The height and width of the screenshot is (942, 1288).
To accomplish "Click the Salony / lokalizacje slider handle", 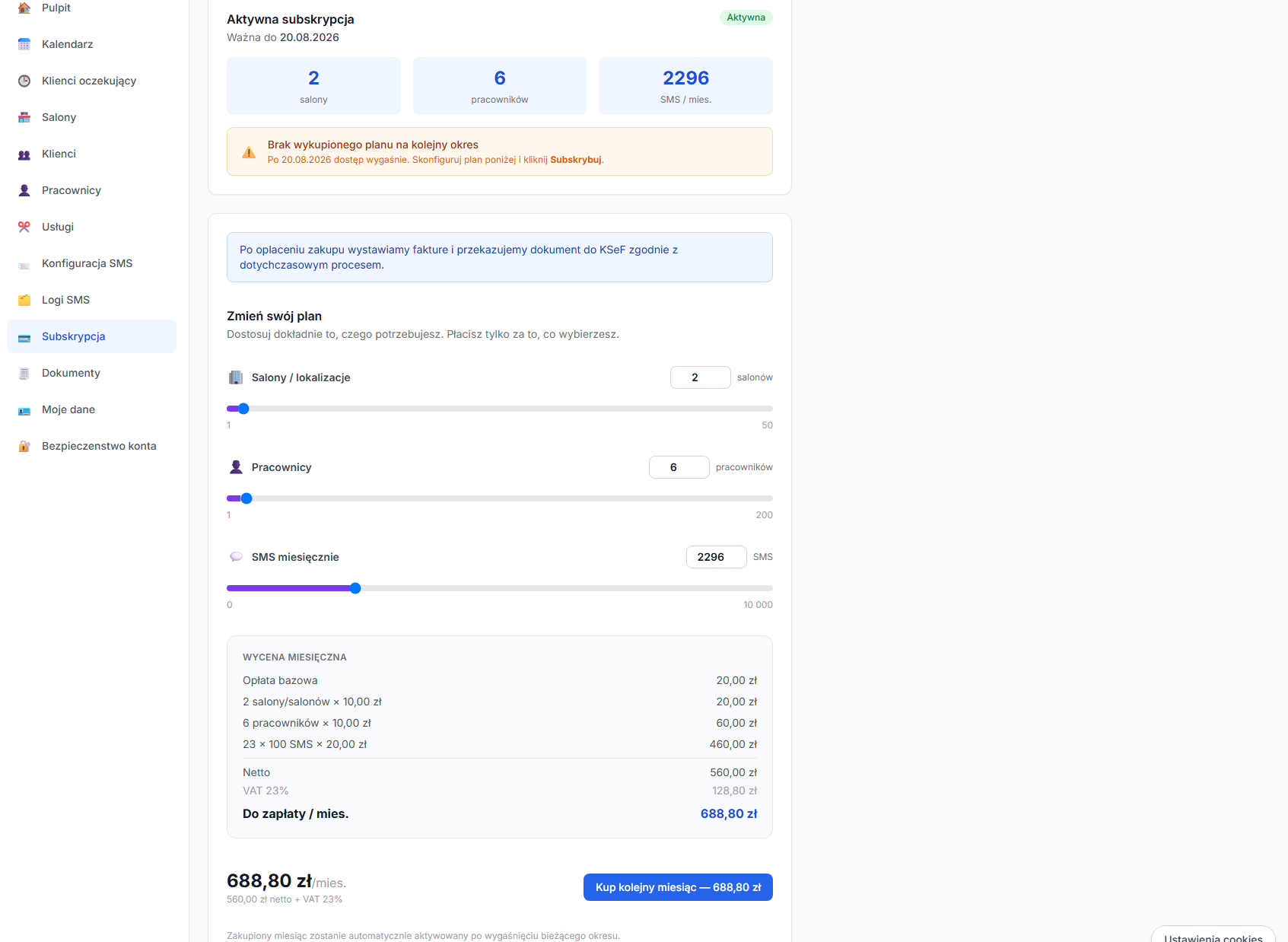I will click(x=243, y=409).
